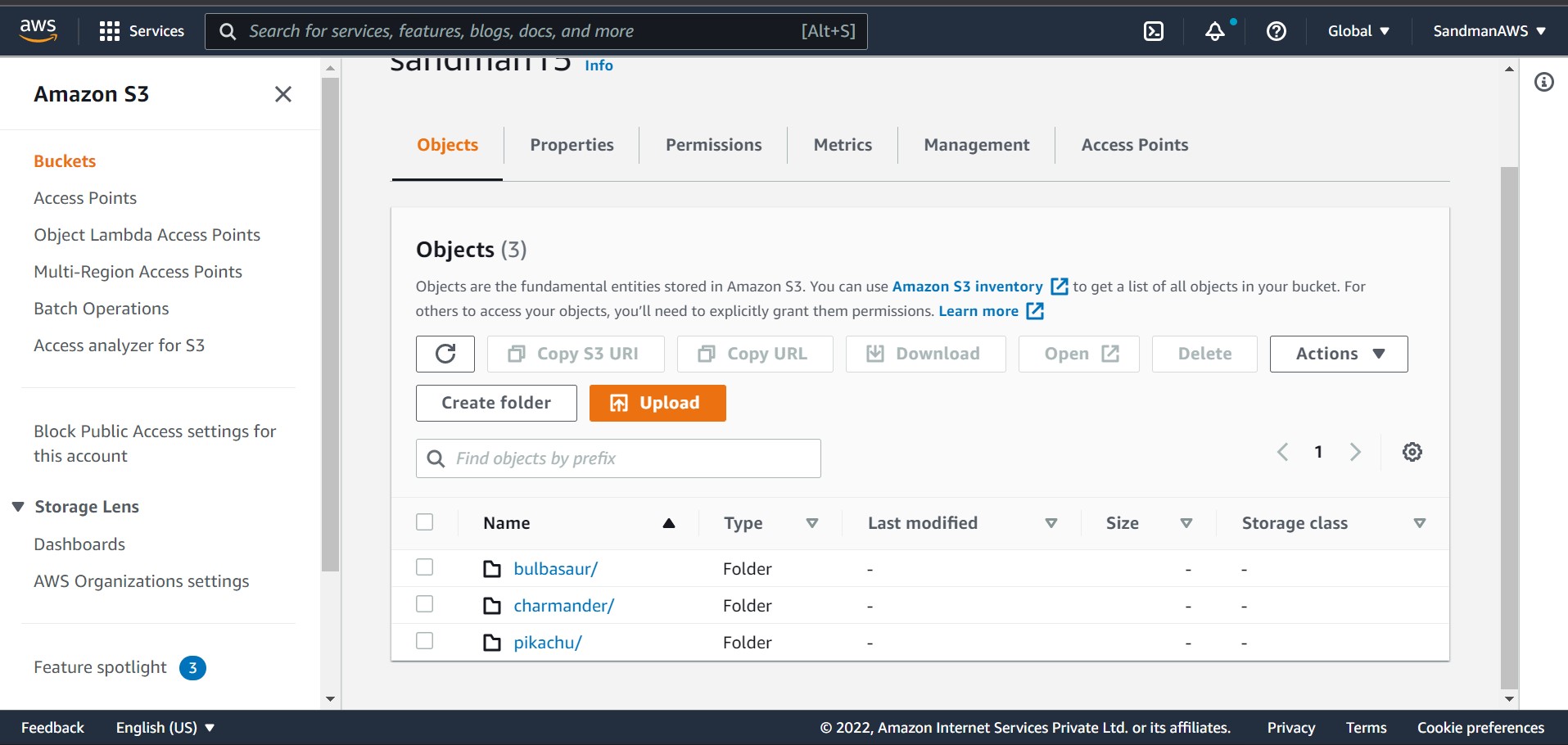Open the Metrics tab
This screenshot has height=745, width=1568.
842,145
